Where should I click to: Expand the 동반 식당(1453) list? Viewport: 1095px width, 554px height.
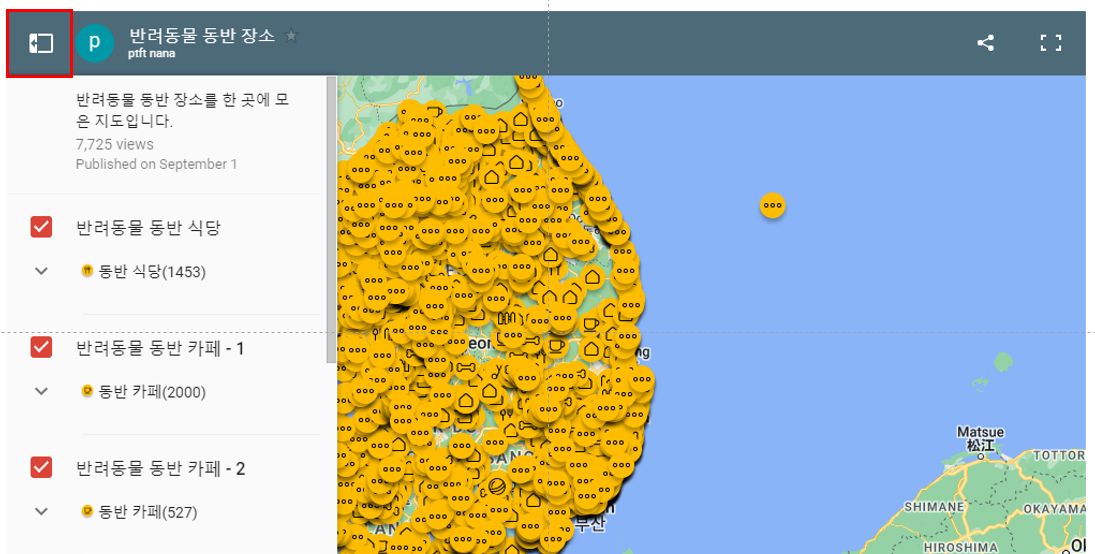pos(41,271)
